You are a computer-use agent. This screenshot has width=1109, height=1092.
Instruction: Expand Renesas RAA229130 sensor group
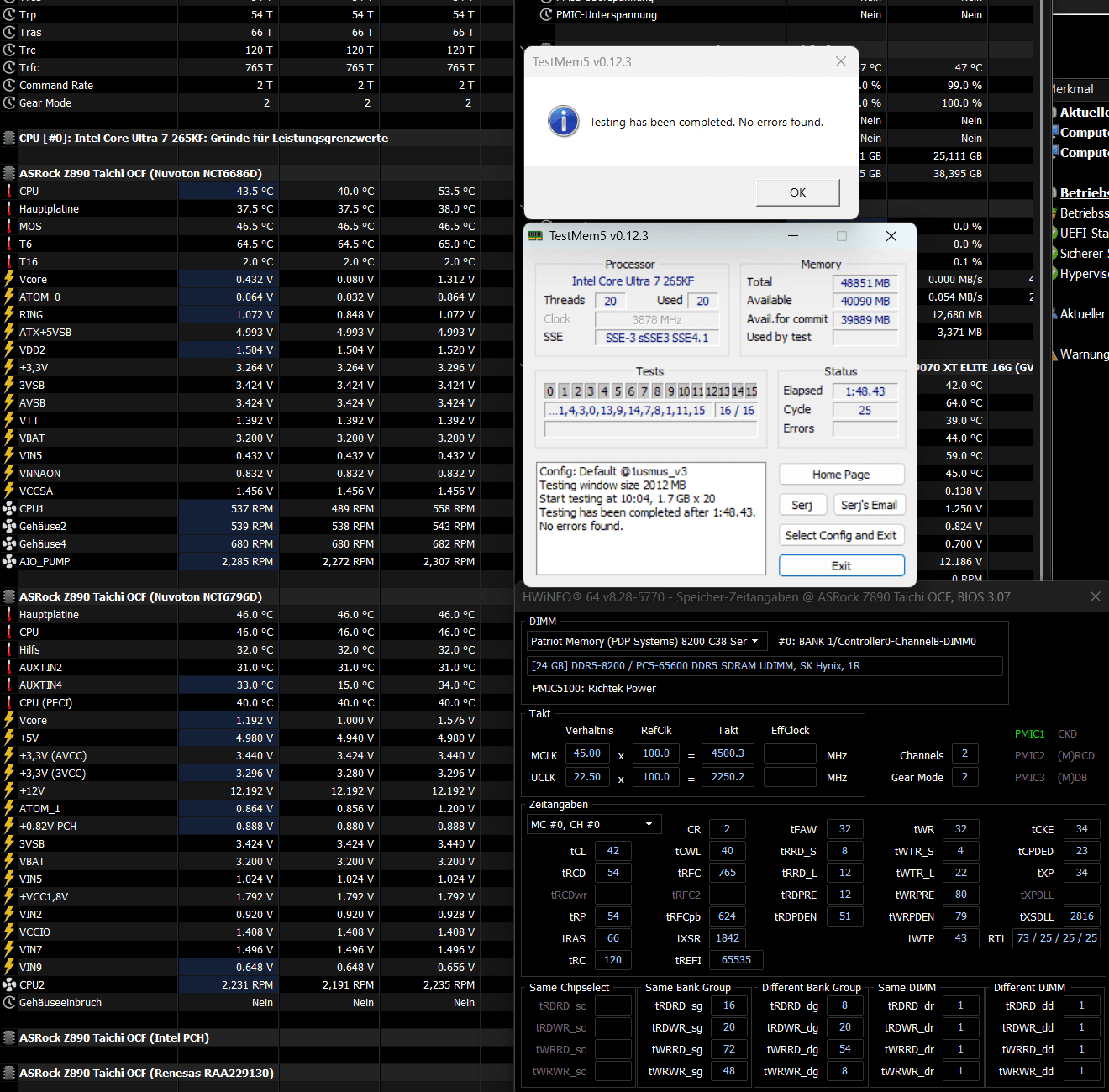pos(9,1073)
